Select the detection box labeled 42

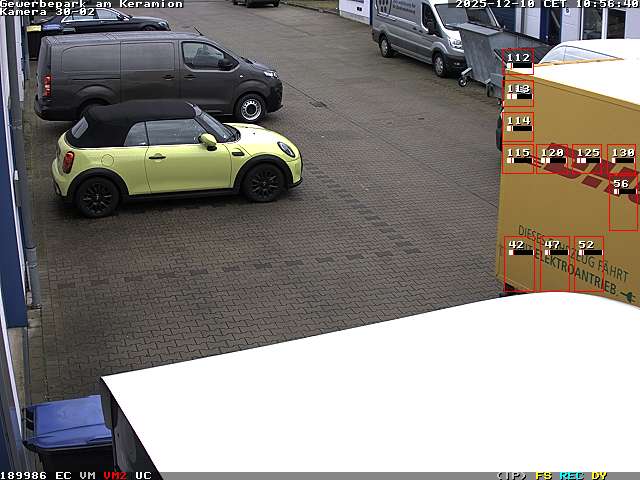519,265
